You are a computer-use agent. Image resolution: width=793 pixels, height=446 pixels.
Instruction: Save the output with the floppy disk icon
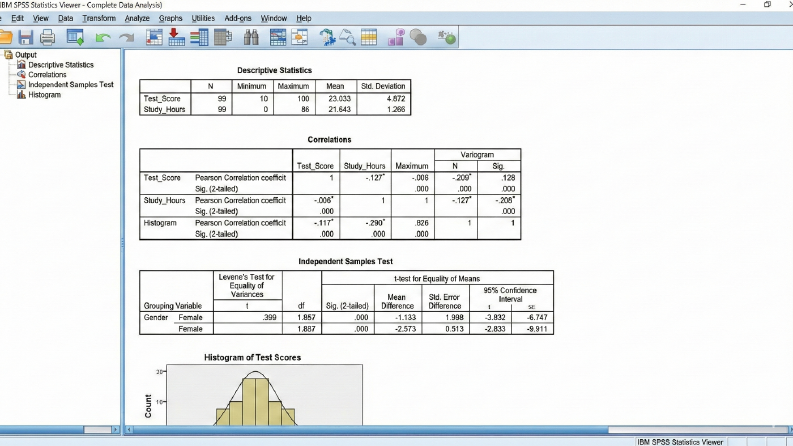[x=26, y=37]
